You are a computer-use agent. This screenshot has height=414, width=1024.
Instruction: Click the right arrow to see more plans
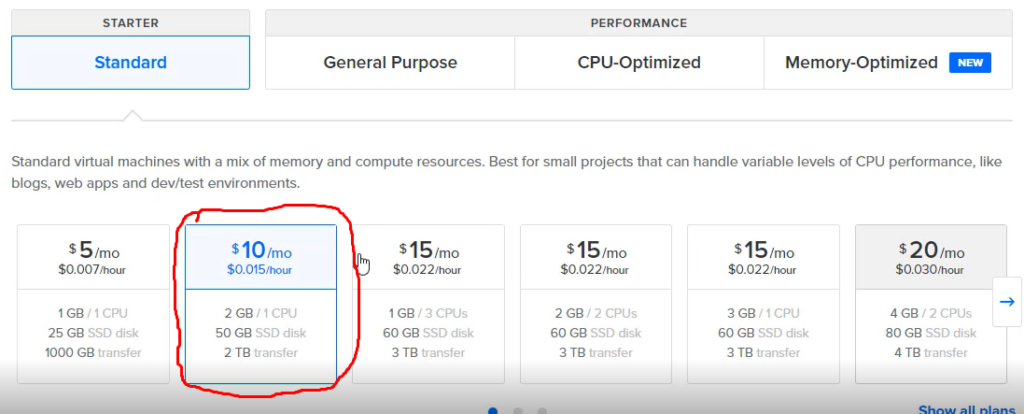(1006, 301)
